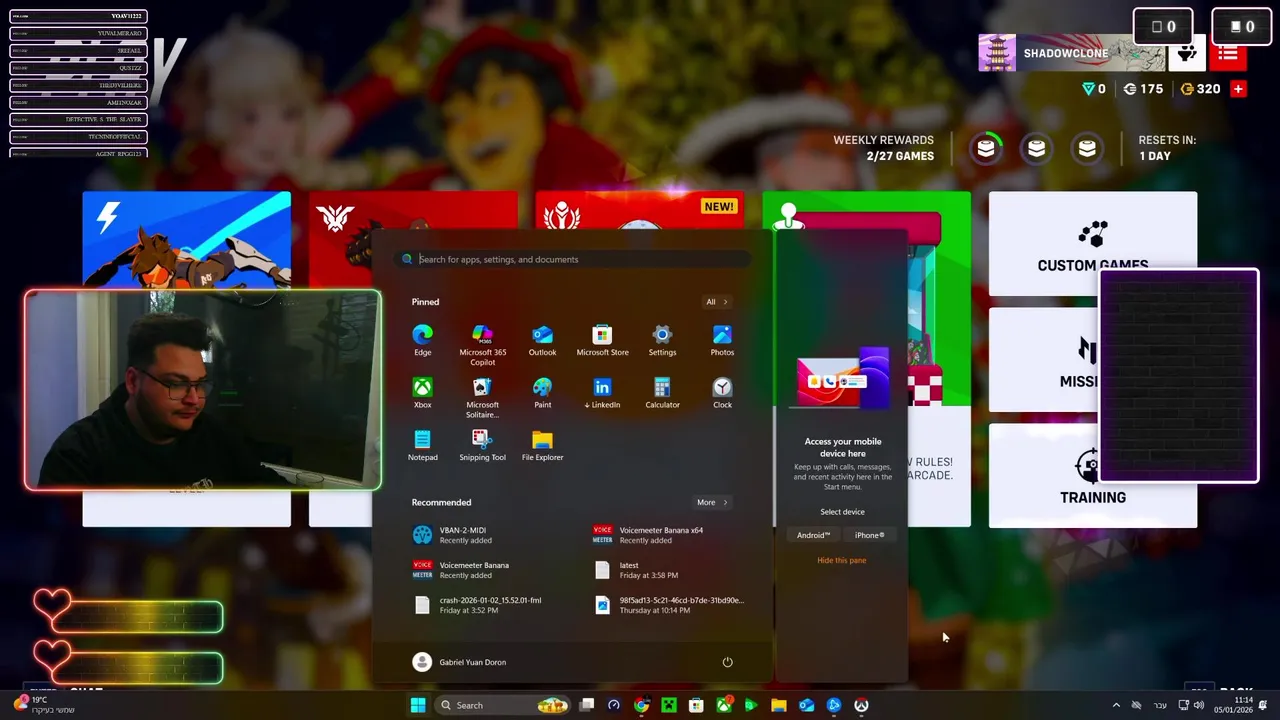This screenshot has height=720, width=1280.
Task: Open the red Overwatch menu list button
Action: tap(1228, 53)
